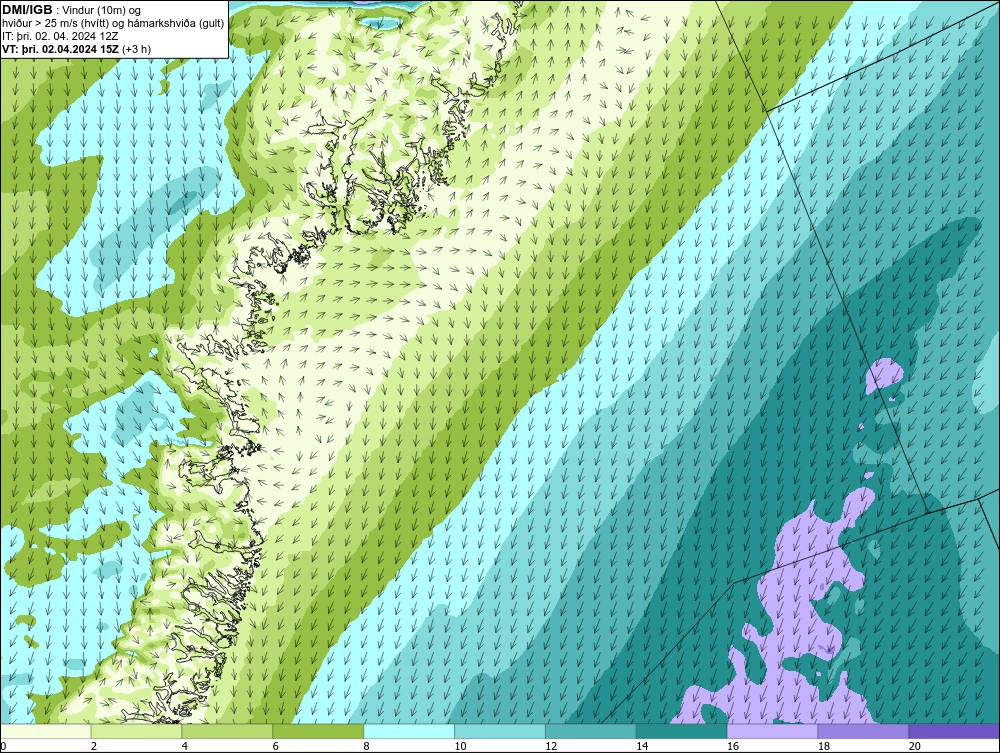1000x753 pixels.
Task: Click the 6–8 m/s olive green legend swatch
Action: click(x=318, y=731)
